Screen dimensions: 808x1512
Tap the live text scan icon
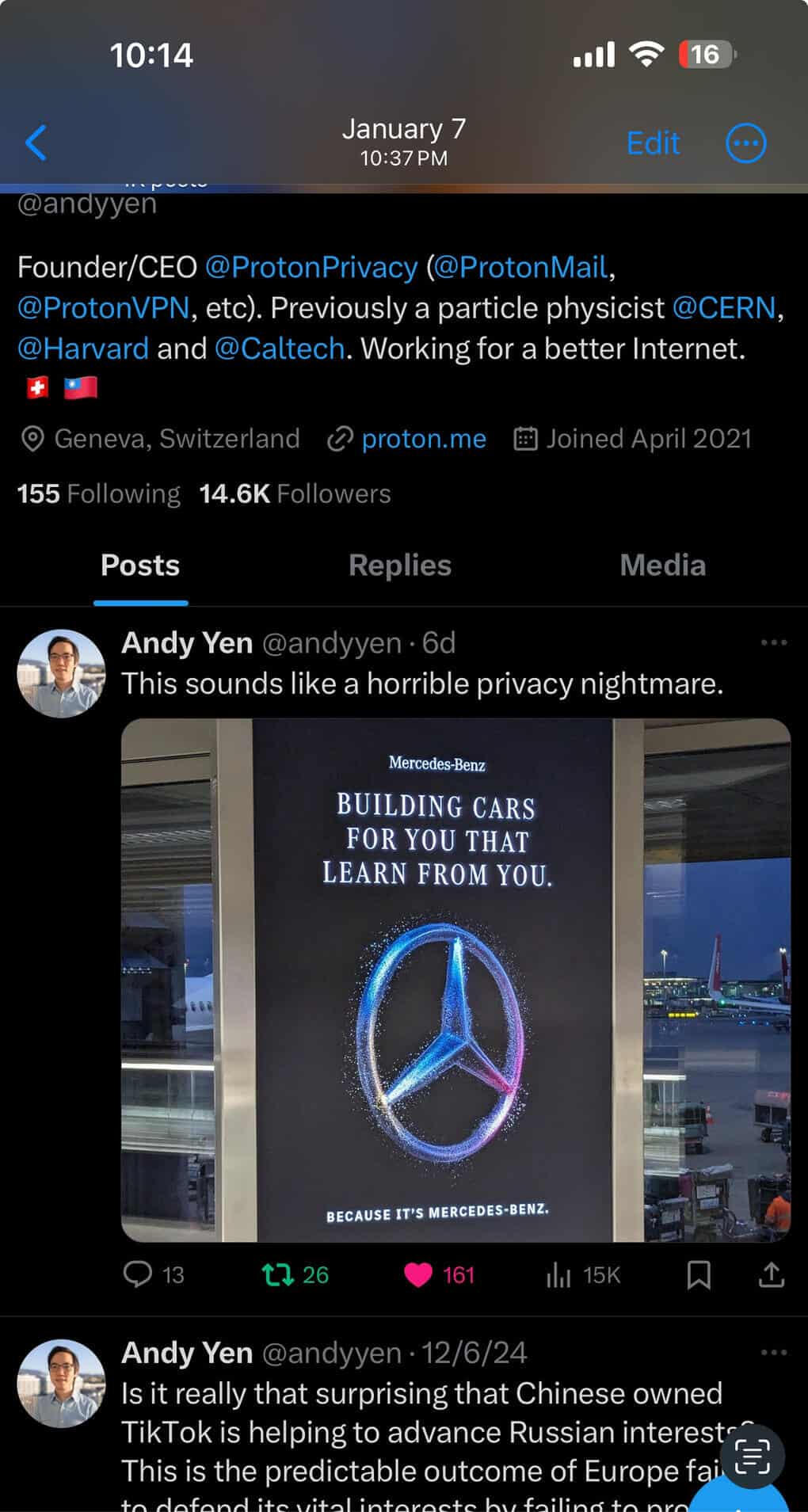click(752, 1457)
